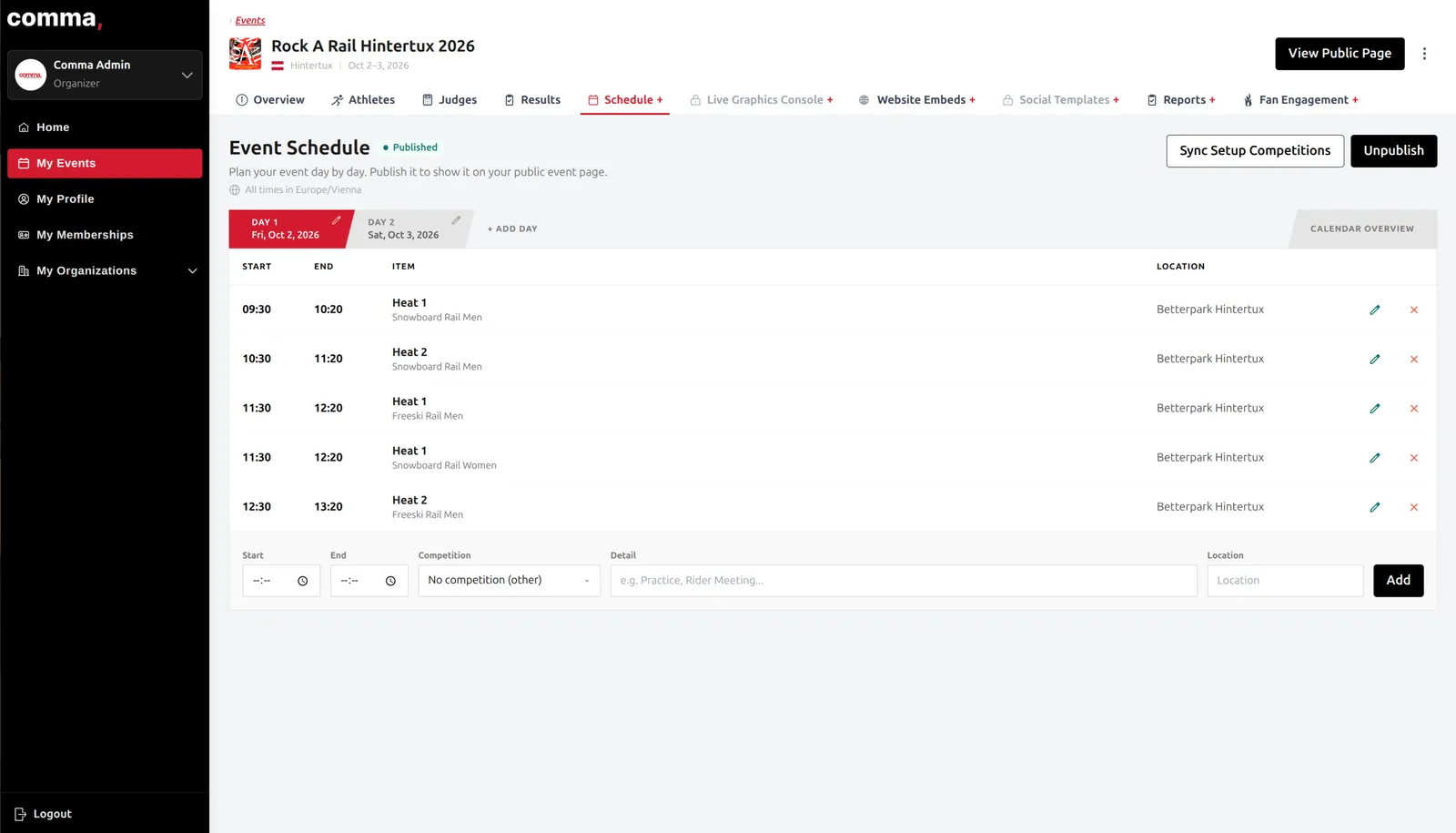
Task: Switch to the Overview tab
Action: (270, 100)
